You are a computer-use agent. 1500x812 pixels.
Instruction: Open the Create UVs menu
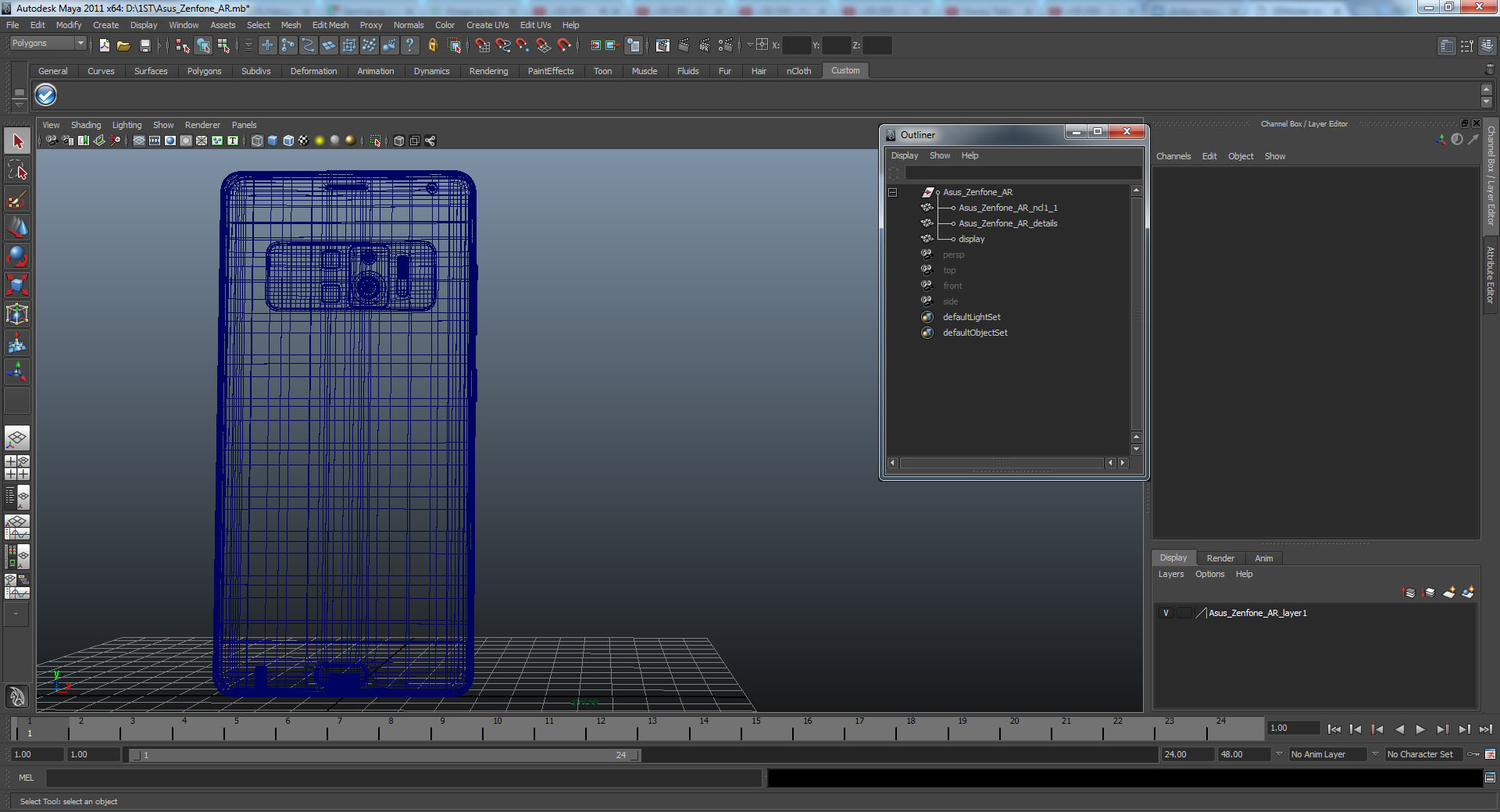point(487,25)
